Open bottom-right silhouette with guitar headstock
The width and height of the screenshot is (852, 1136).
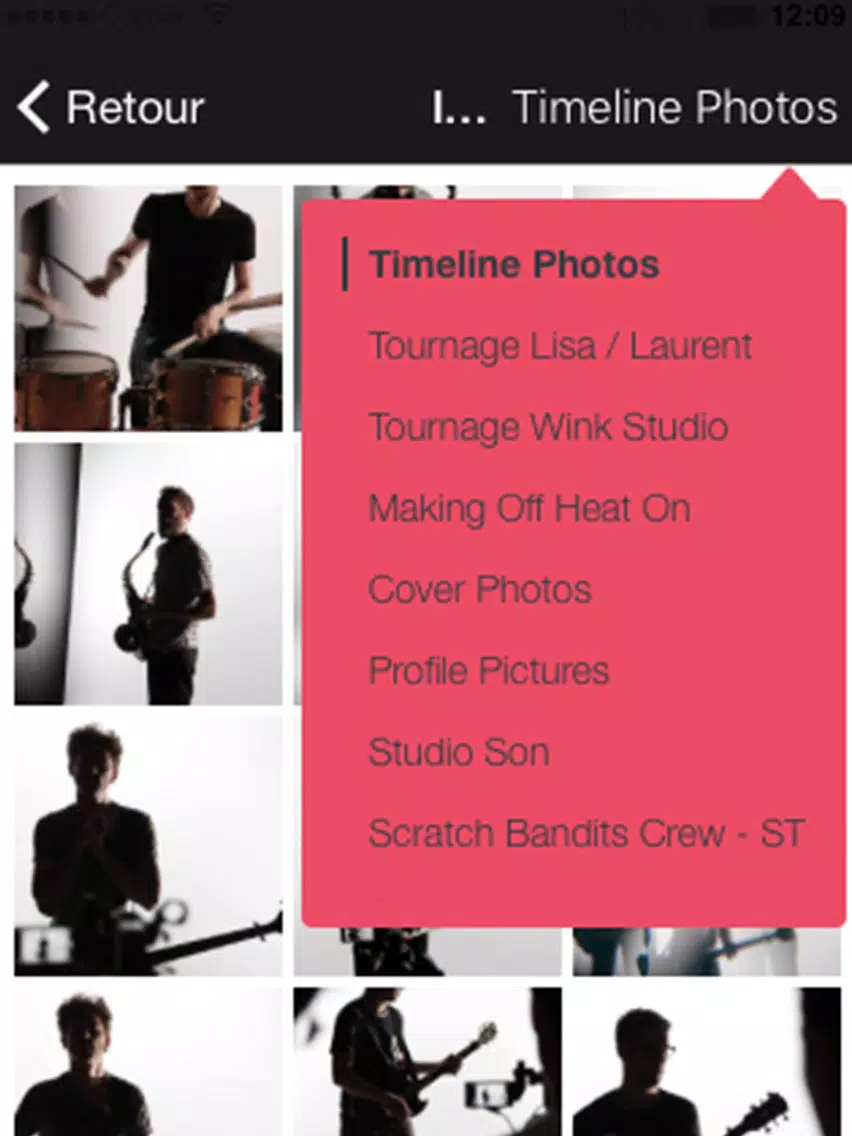(x=707, y=1061)
